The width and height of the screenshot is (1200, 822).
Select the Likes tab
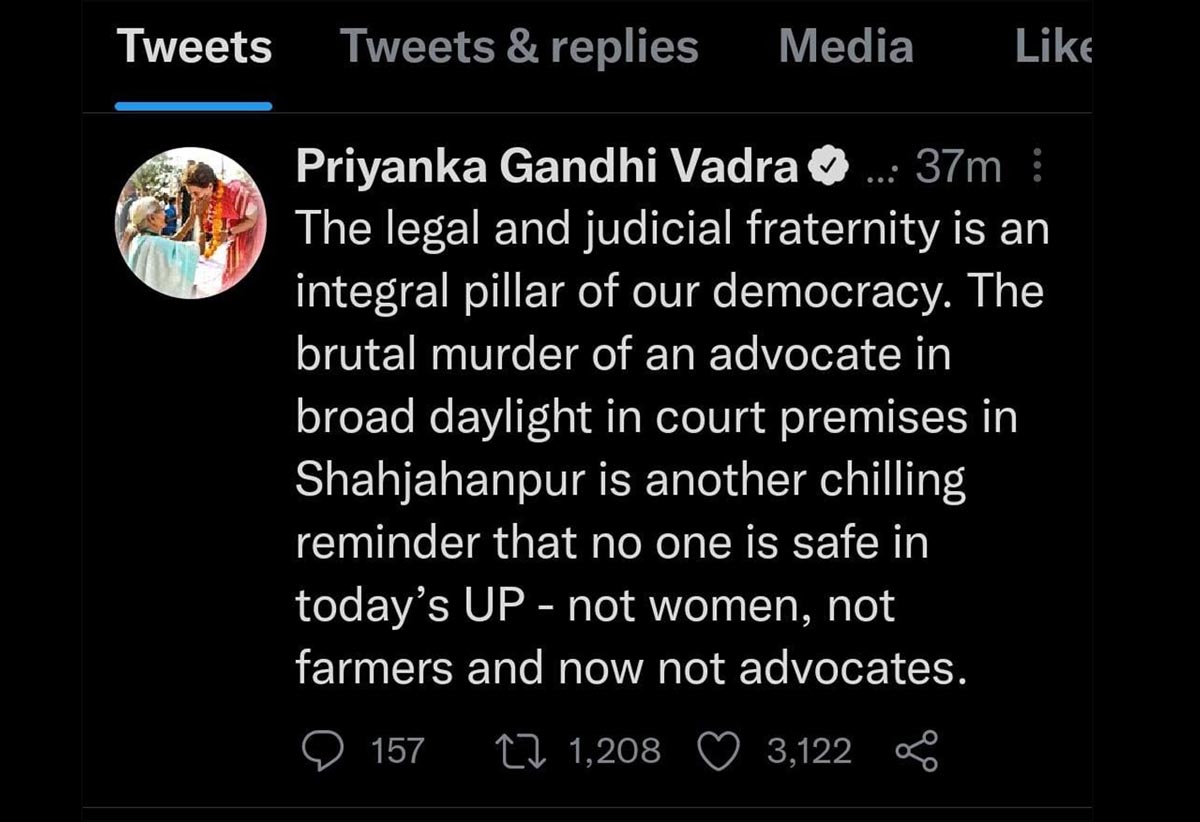(1054, 47)
